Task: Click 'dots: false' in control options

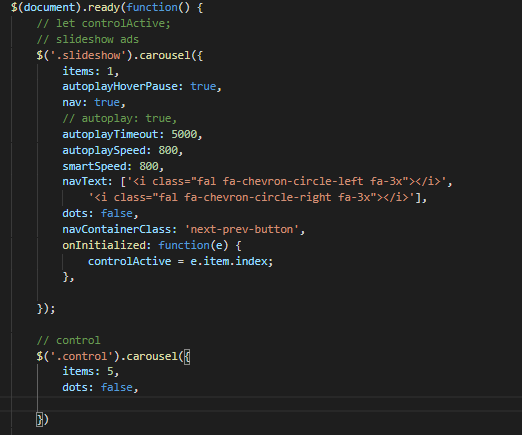Action: tap(100, 387)
